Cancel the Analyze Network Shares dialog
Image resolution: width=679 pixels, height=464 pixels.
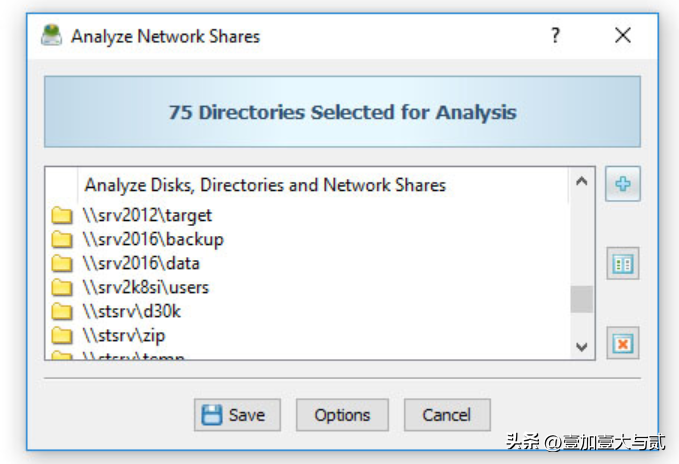pyautogui.click(x=447, y=415)
